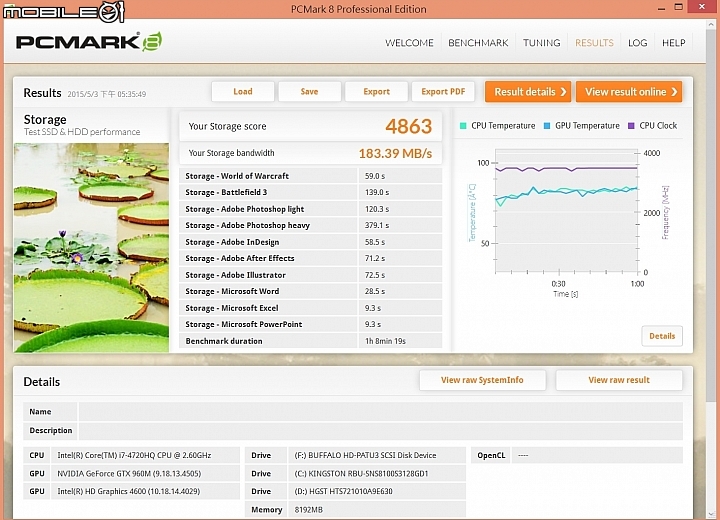Click the OpenCL value field
This screenshot has width=720, height=520.
tap(597, 455)
